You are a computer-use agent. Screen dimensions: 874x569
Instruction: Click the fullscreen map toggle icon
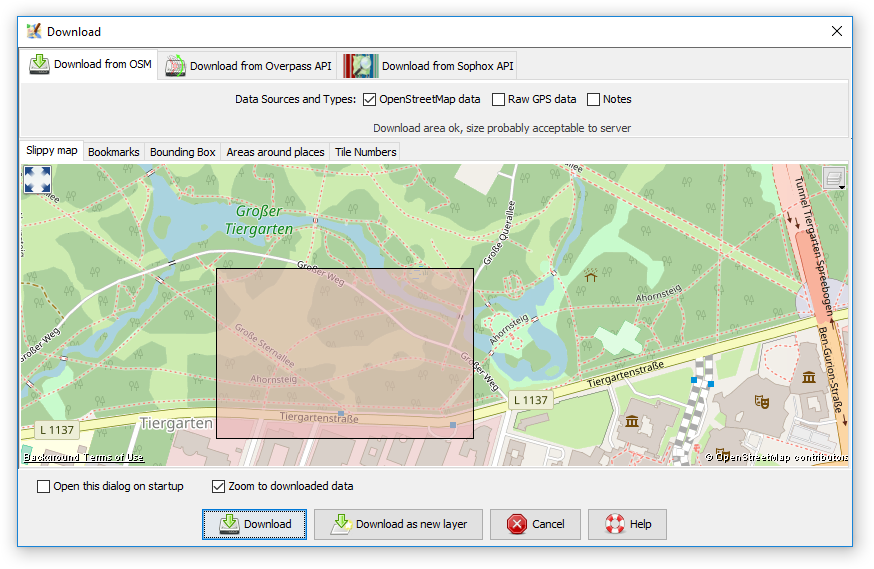[37, 180]
